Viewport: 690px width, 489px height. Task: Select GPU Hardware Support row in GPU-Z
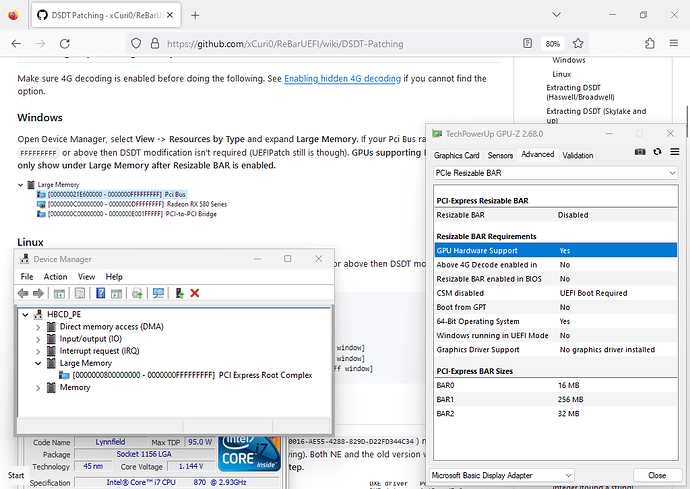click(555, 250)
